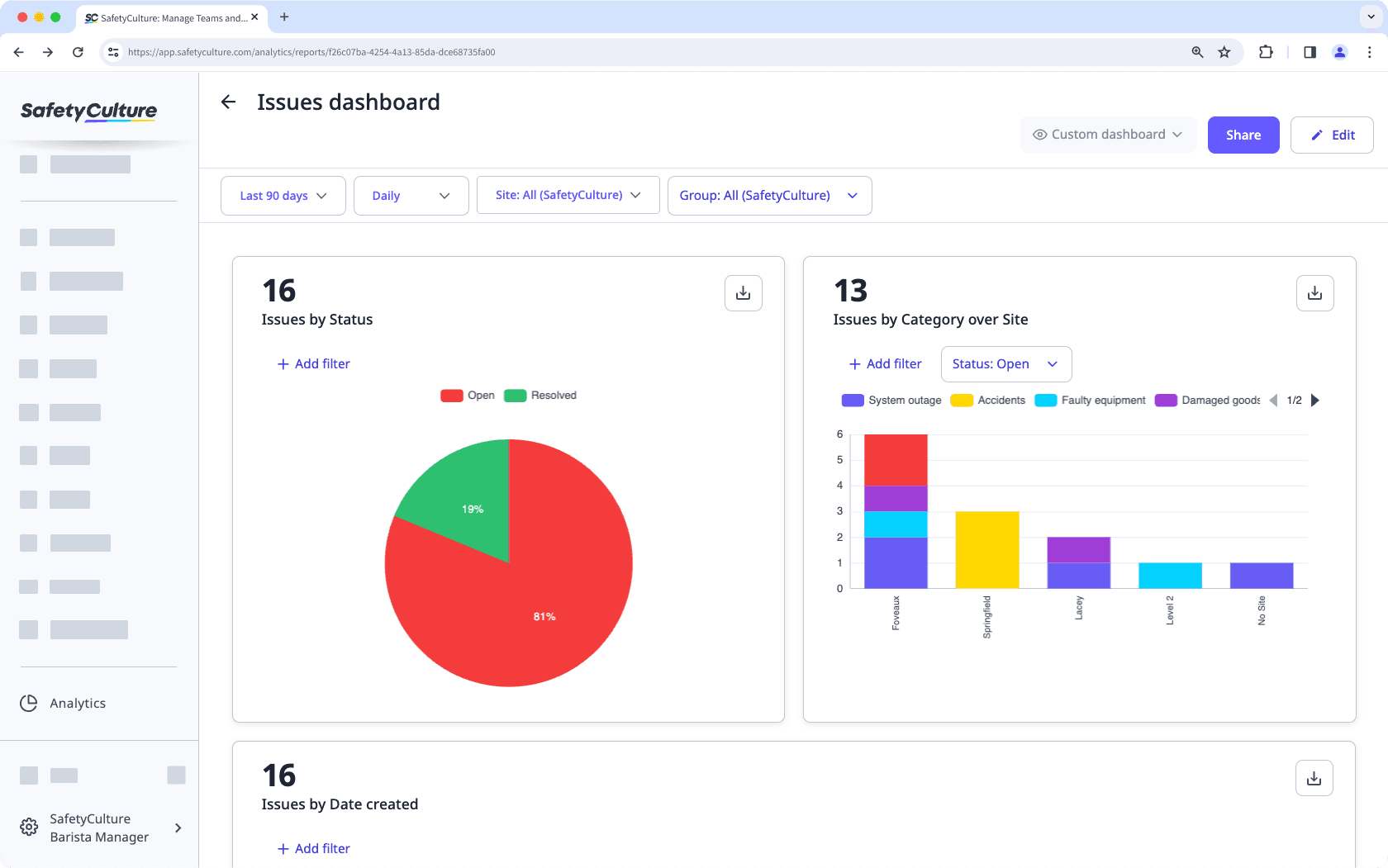Screen dimensions: 1388x868
Task: Export the Issues by Category over Site chart
Action: click(x=1314, y=293)
